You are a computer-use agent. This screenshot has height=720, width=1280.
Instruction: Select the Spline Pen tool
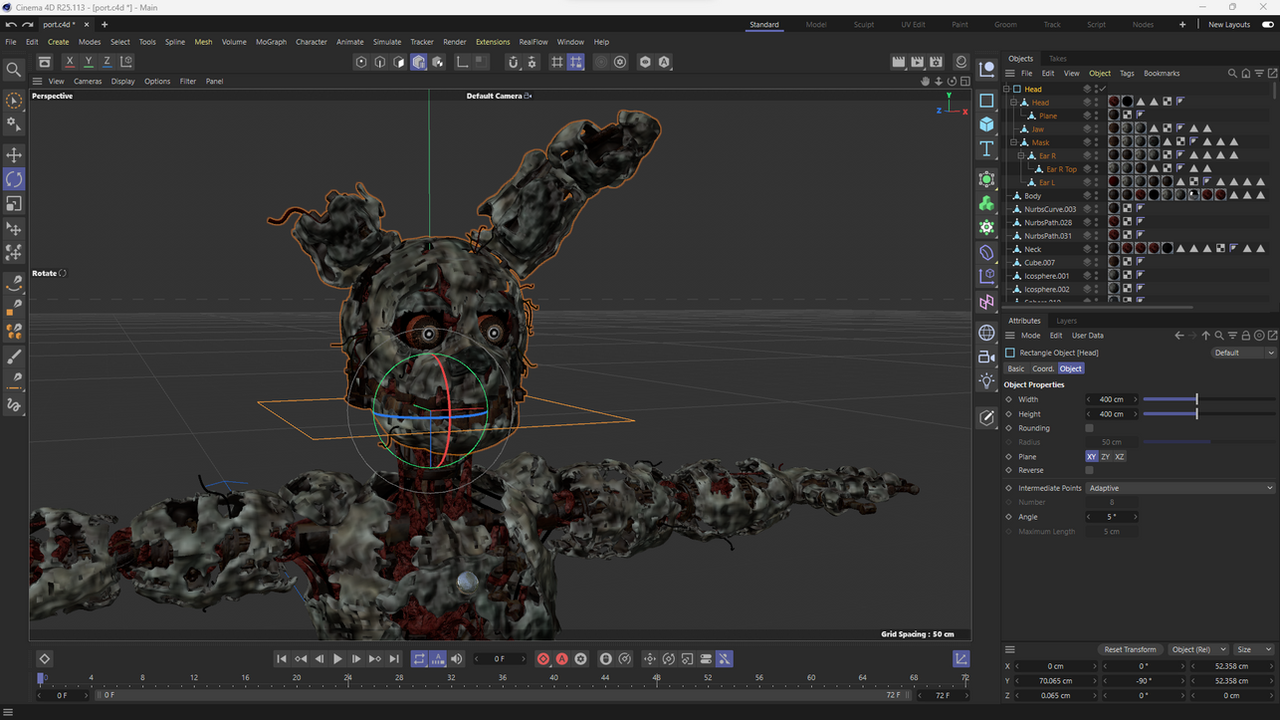point(14,283)
